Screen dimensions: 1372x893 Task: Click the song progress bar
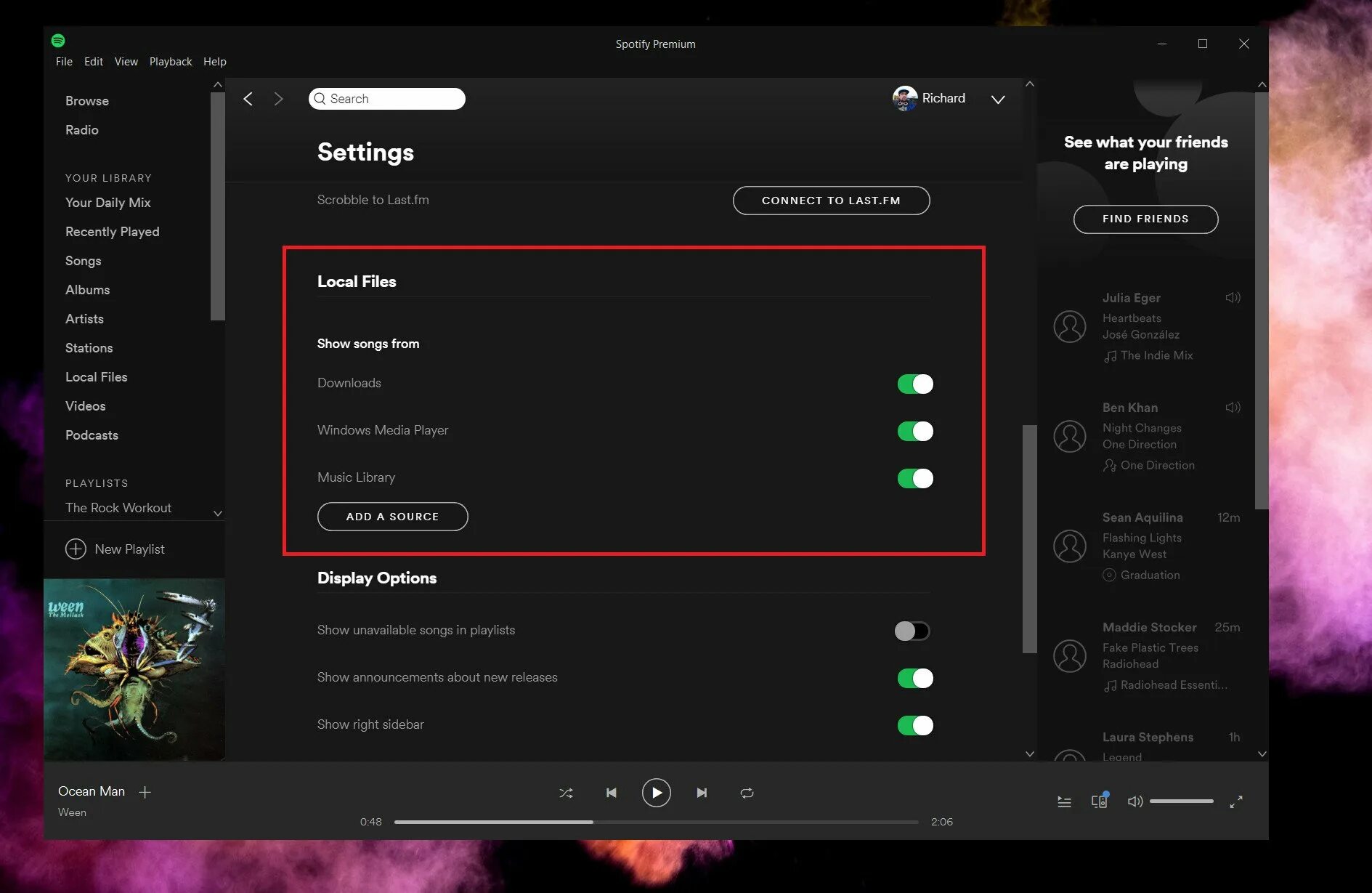point(656,822)
